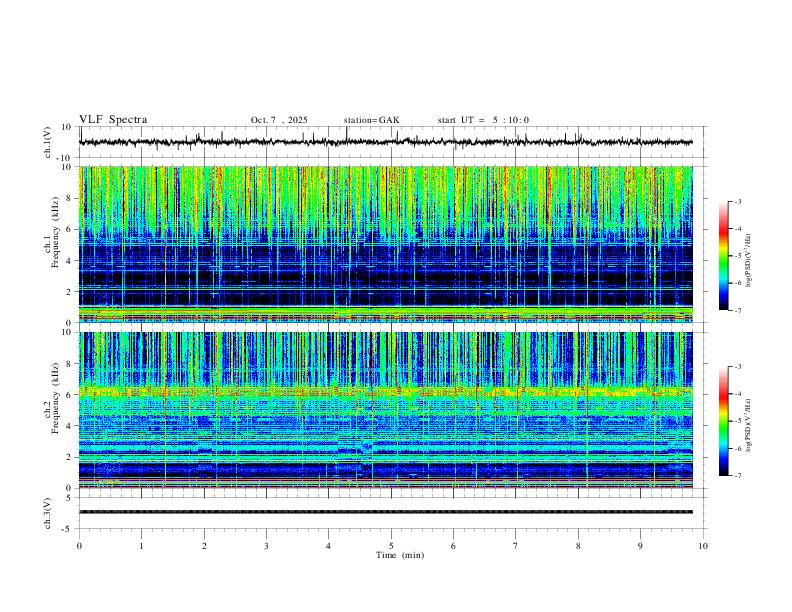The height and width of the screenshot is (612, 792).
Task: Click the ch.1 "Frequency (kHz)" axis label
Action: point(55,230)
